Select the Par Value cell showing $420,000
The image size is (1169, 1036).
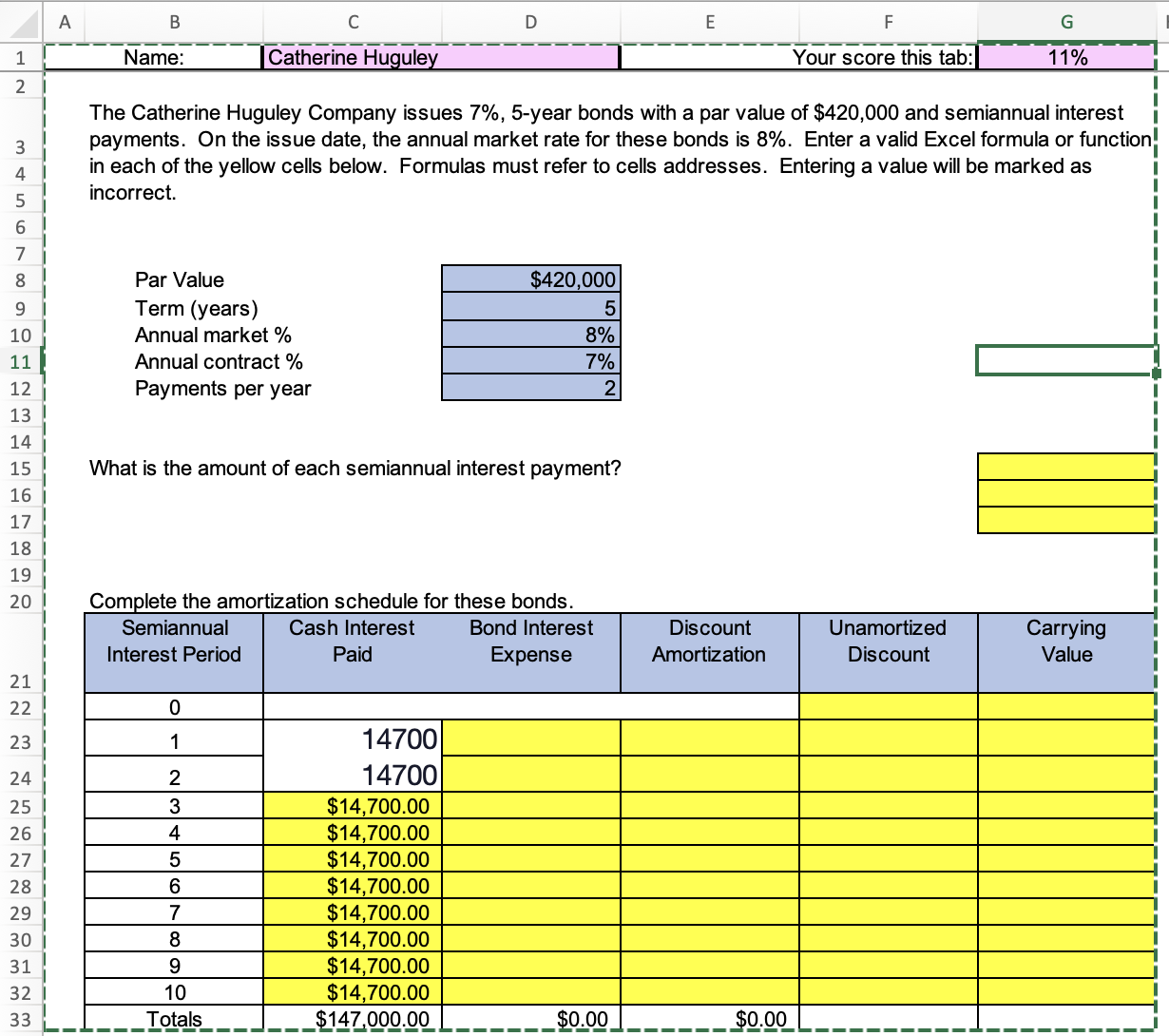(x=530, y=279)
